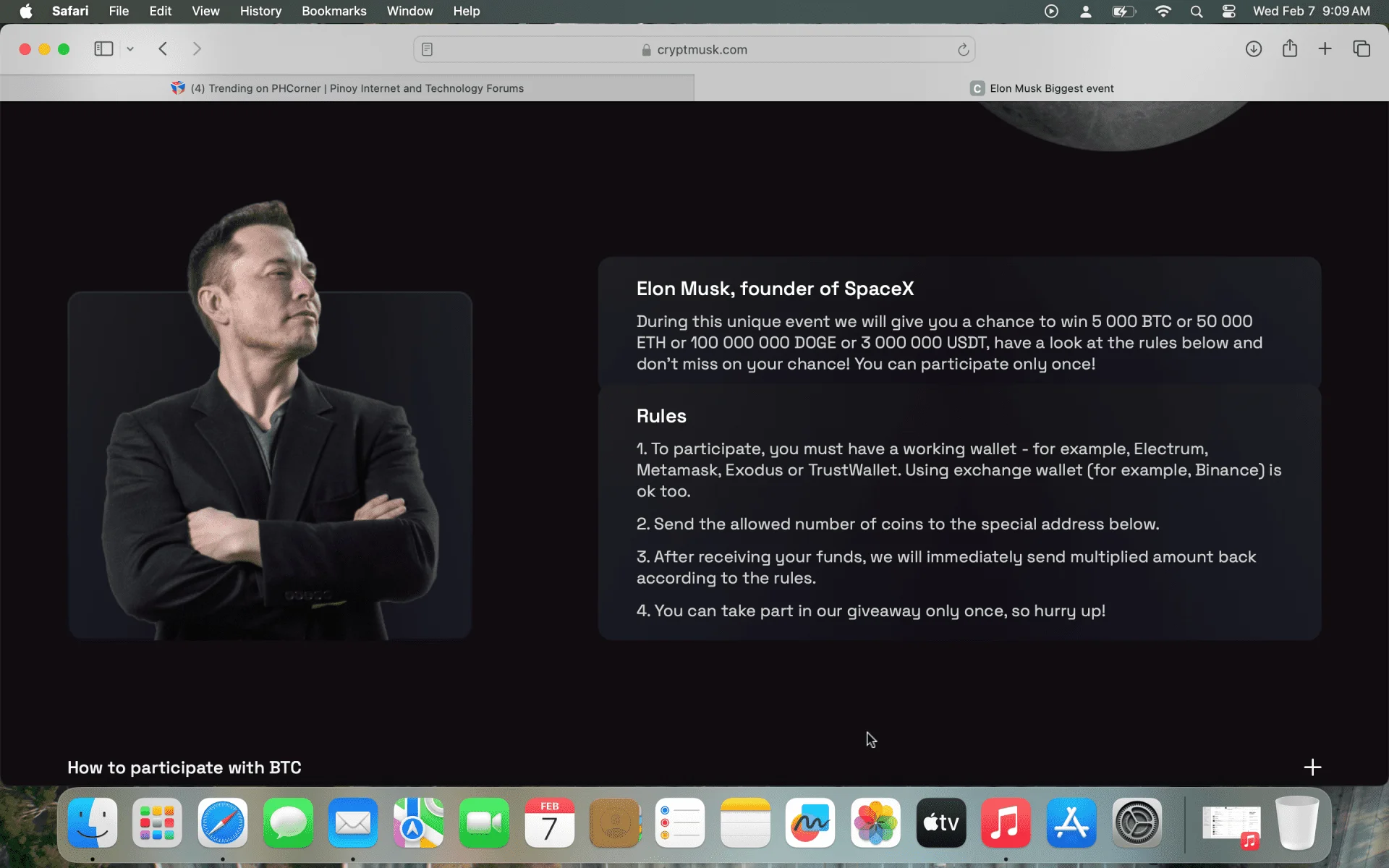Open Apple TV from the Dock
The height and width of the screenshot is (868, 1389).
point(941,822)
